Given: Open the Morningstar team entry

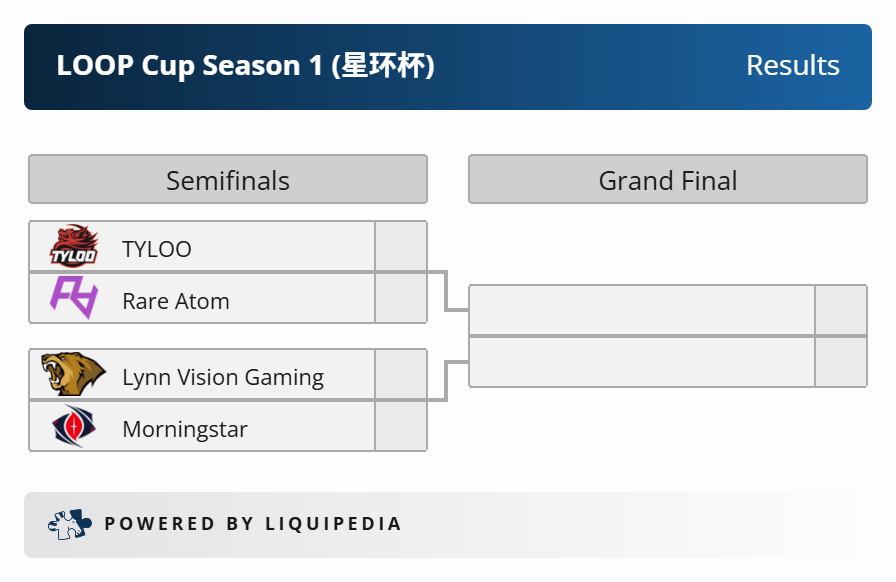Looking at the screenshot, I should (x=185, y=429).
